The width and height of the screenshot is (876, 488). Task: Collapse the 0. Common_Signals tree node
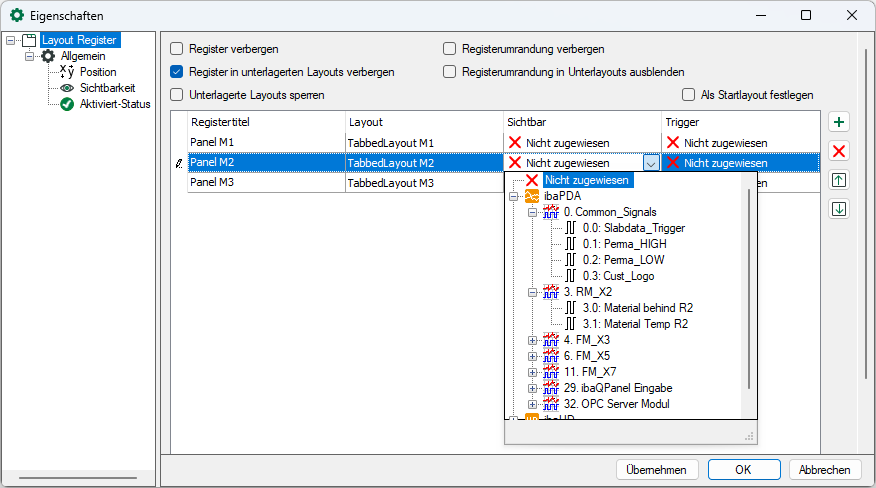point(532,212)
